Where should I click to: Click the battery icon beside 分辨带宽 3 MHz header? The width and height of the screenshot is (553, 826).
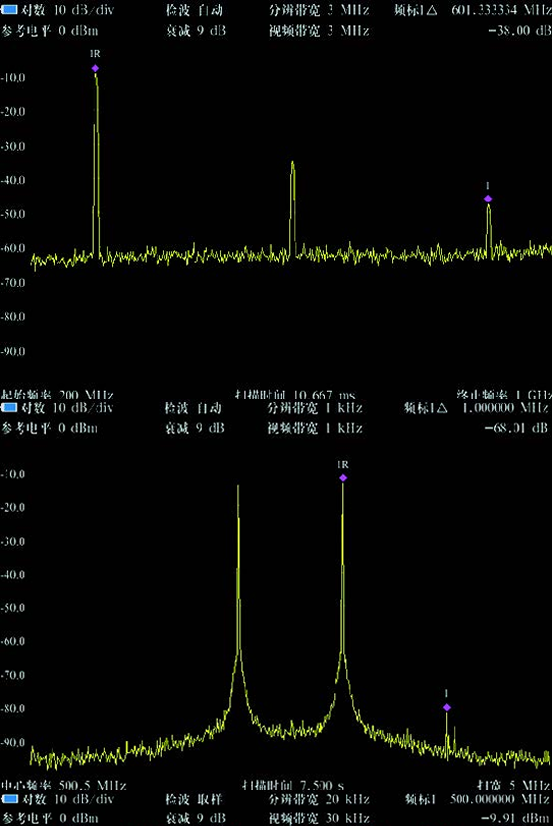9,10
